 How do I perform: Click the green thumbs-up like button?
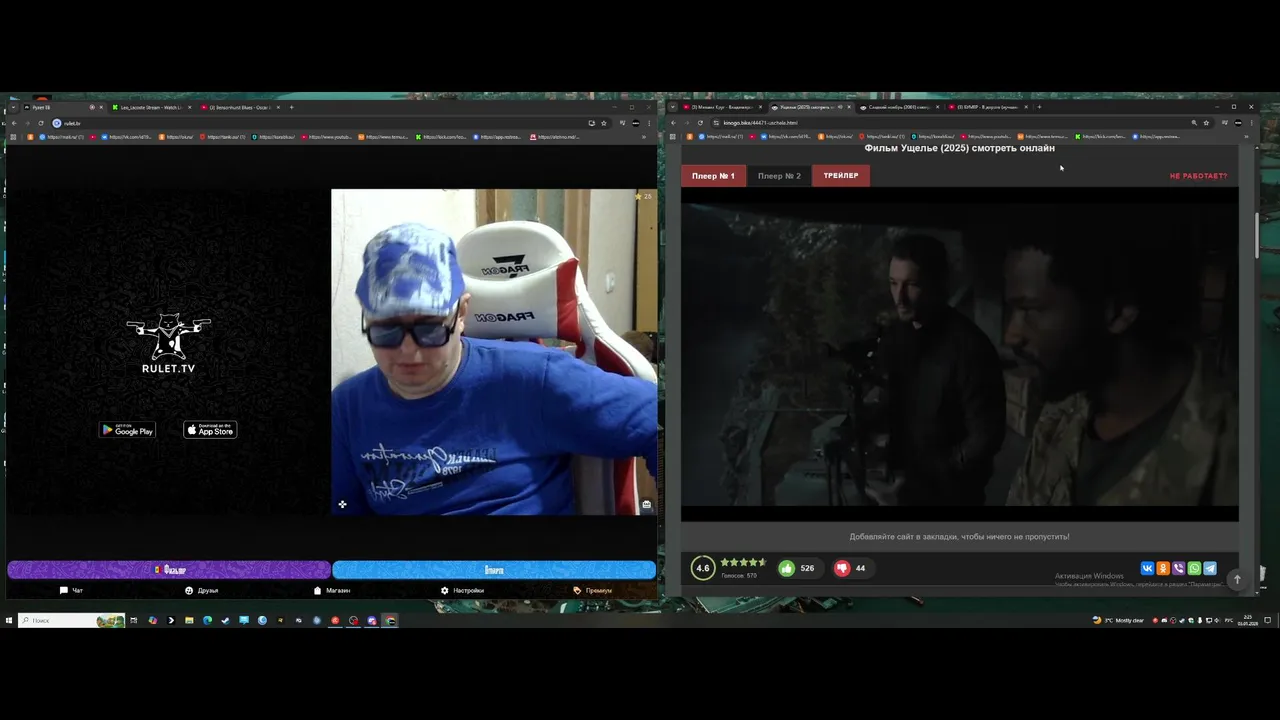coord(787,568)
